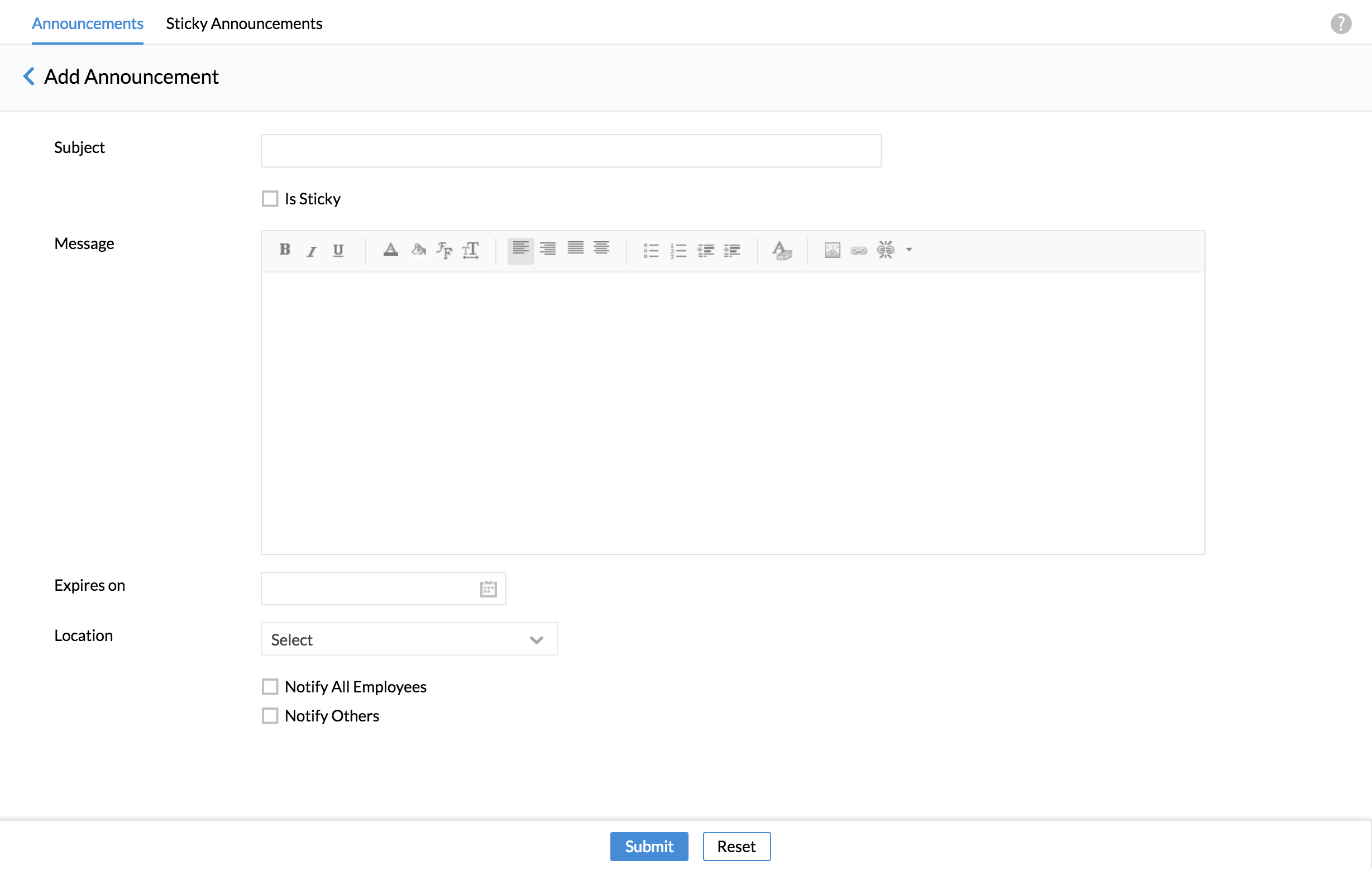Tick the Notify Others checkbox
The width and height of the screenshot is (1372, 875).
270,715
